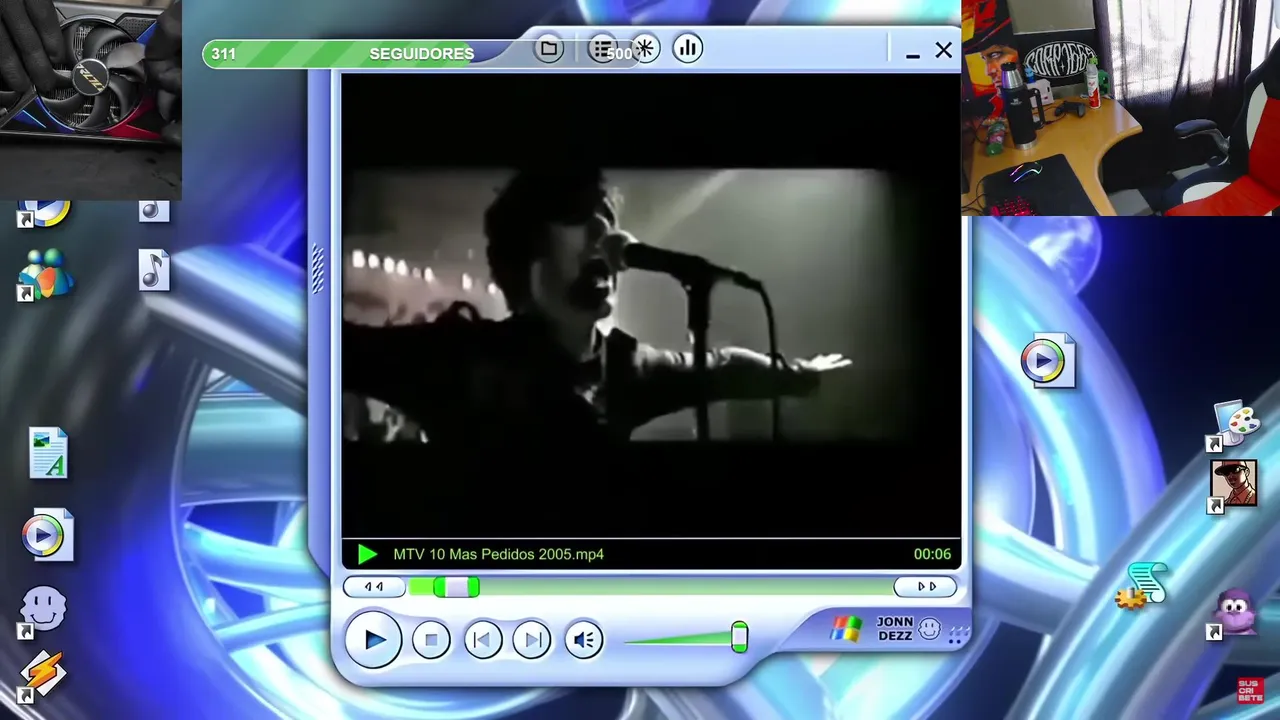This screenshot has height=720, width=1280.
Task: Skip to next track
Action: pos(532,640)
